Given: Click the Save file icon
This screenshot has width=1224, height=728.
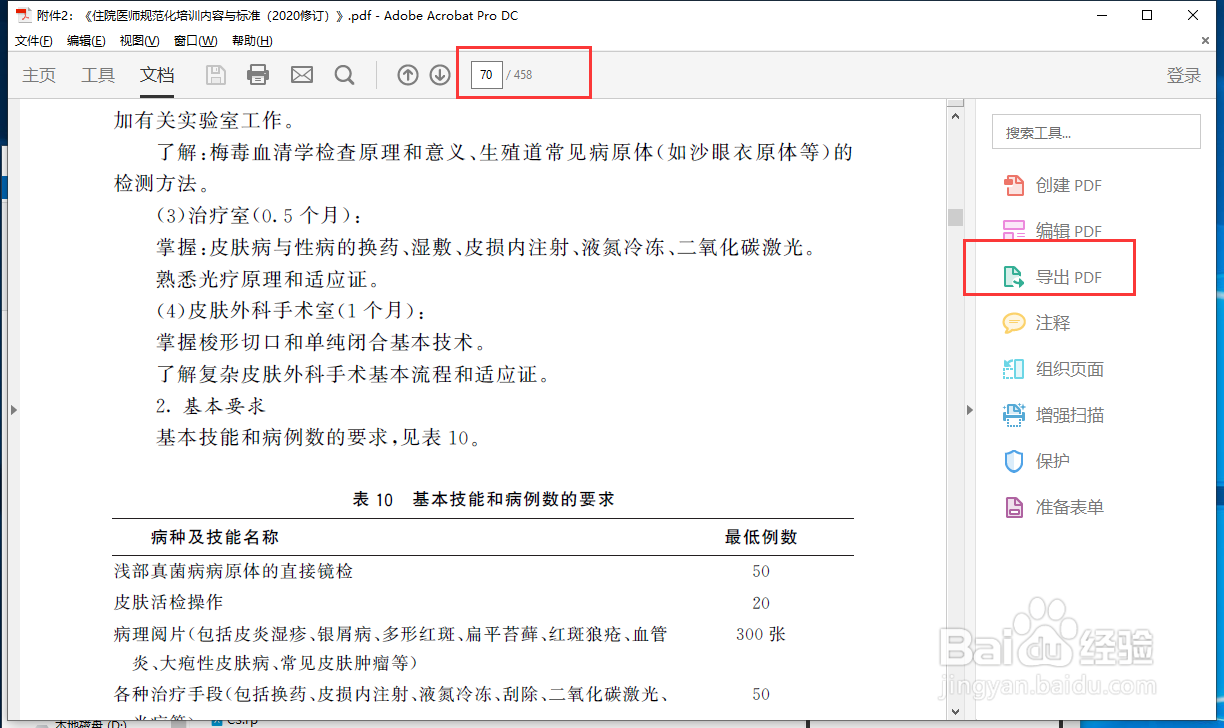Looking at the screenshot, I should pos(215,75).
